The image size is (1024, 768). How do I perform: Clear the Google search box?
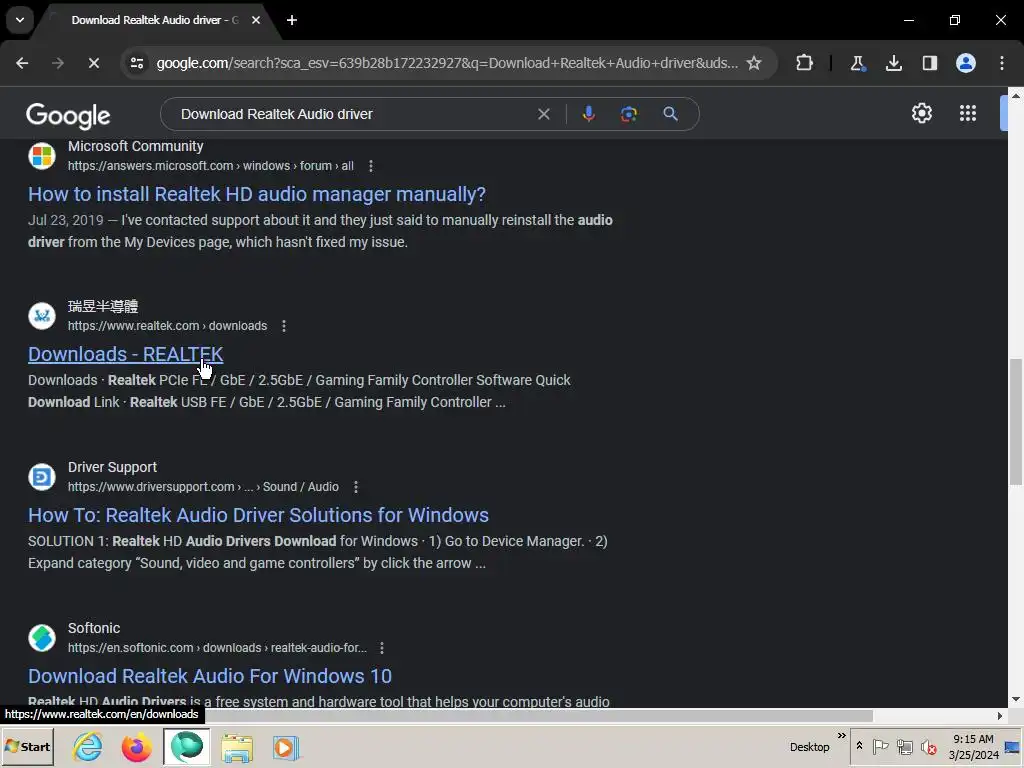click(543, 114)
